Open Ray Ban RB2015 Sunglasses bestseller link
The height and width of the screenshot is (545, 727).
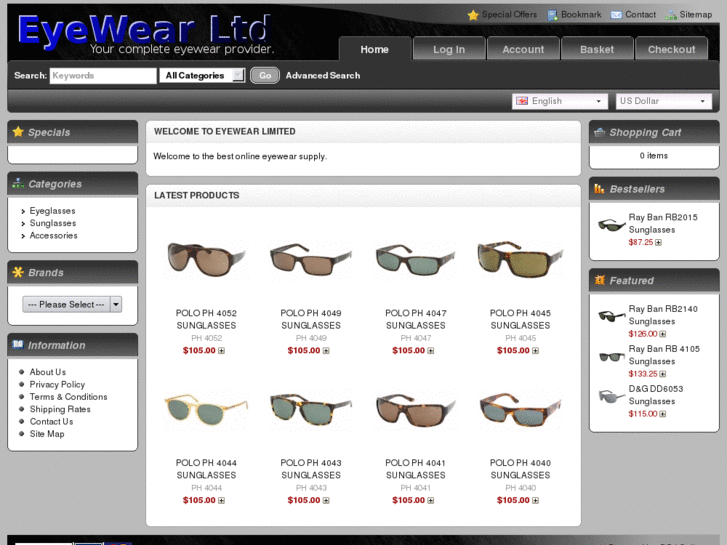663,224
